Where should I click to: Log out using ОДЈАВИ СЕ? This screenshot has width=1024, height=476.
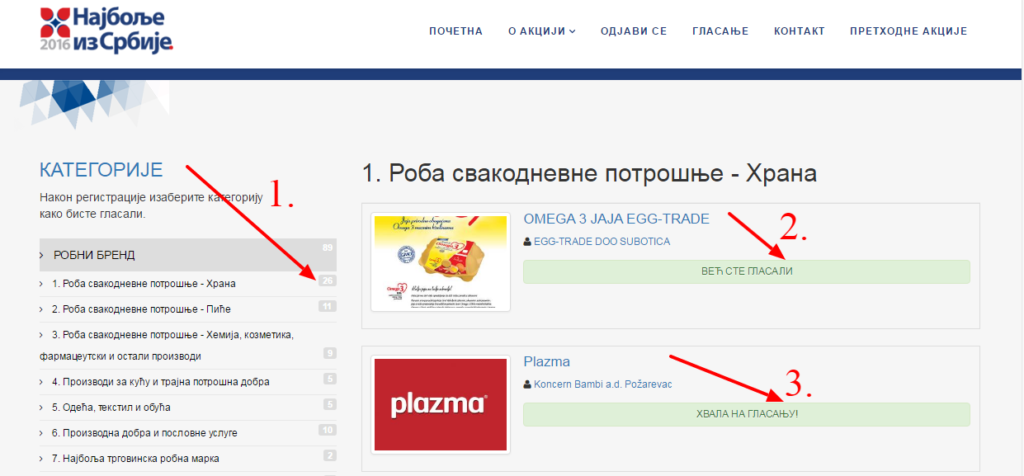(633, 31)
